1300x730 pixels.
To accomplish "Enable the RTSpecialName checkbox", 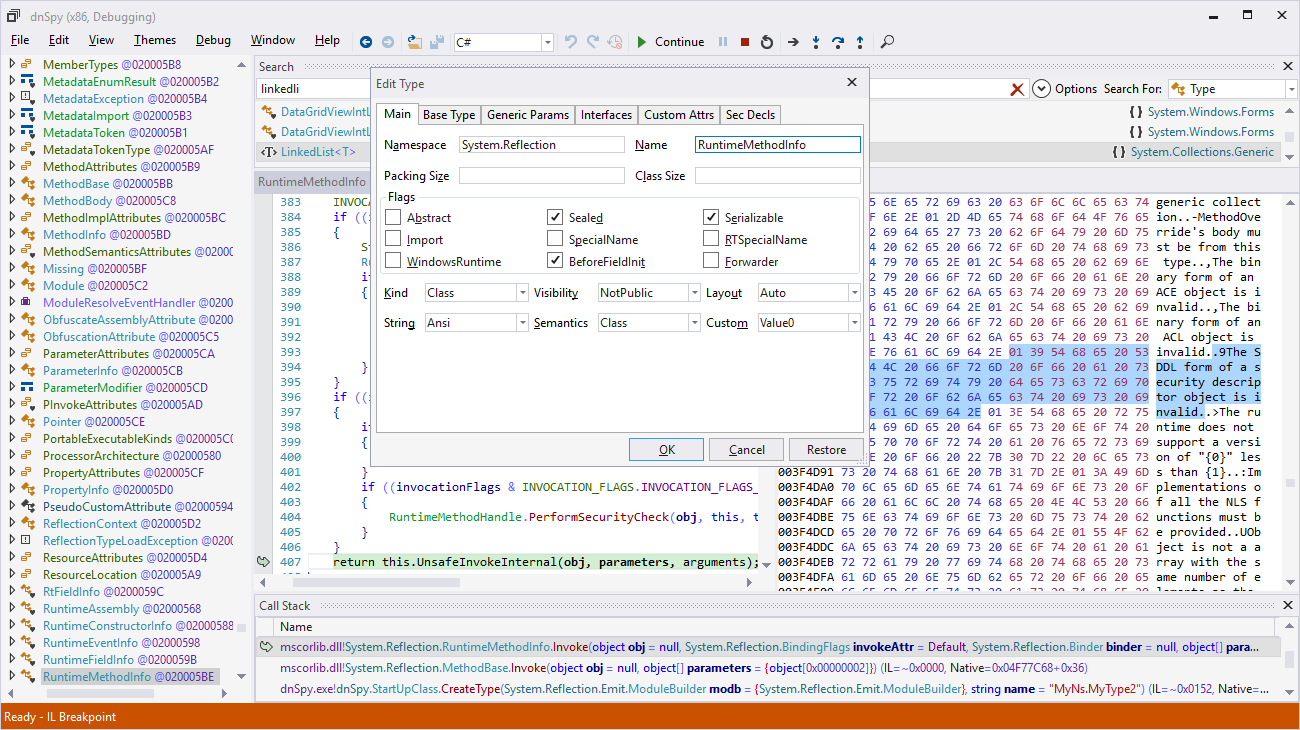I will (x=711, y=239).
